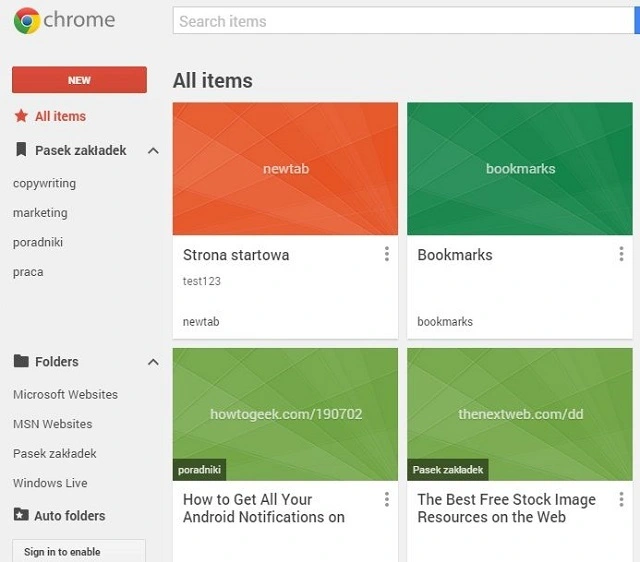This screenshot has height=562, width=640.
Task: Click the blue search button edge
Action: coord(637,20)
